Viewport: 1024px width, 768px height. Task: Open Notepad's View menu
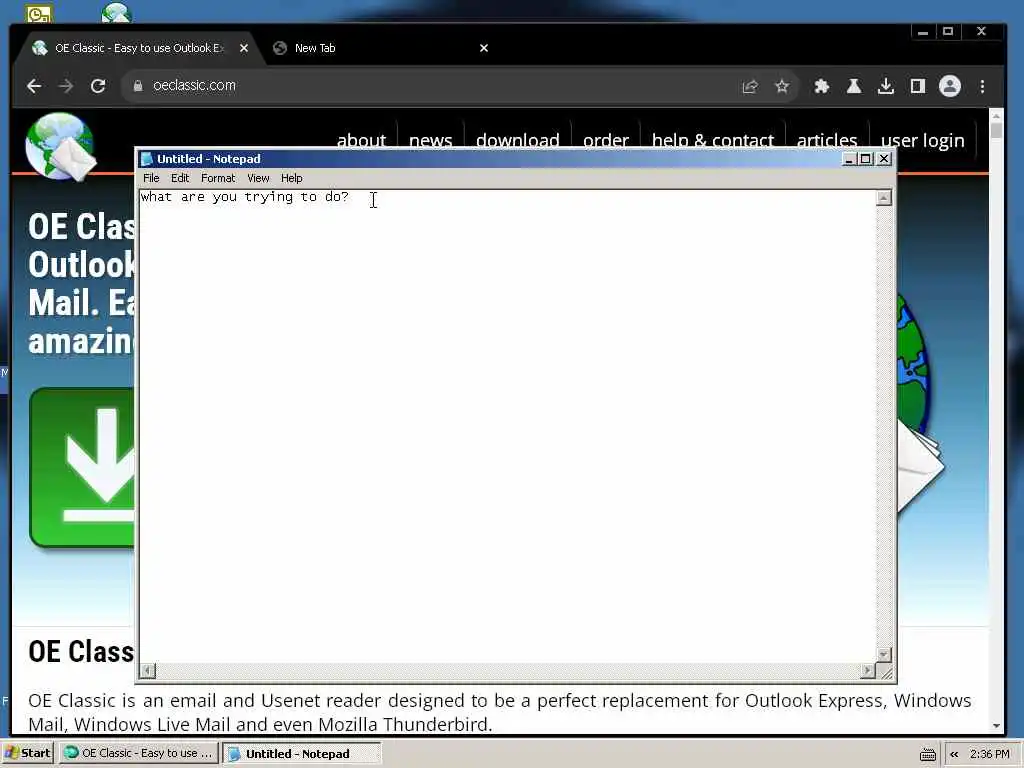click(x=258, y=178)
